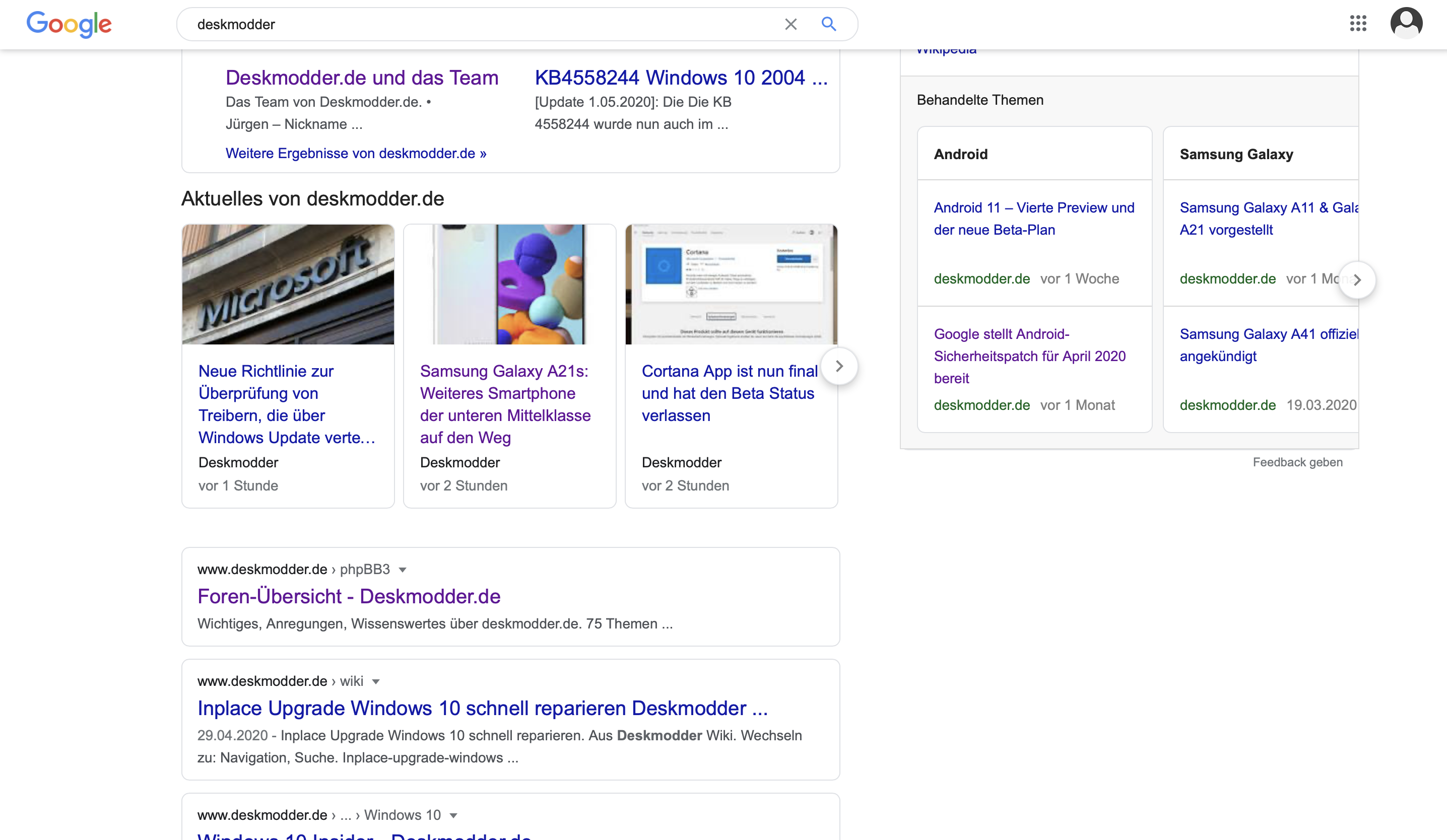Select the Samsung Galaxy topic heading
The width and height of the screenshot is (1447, 840).
point(1236,154)
